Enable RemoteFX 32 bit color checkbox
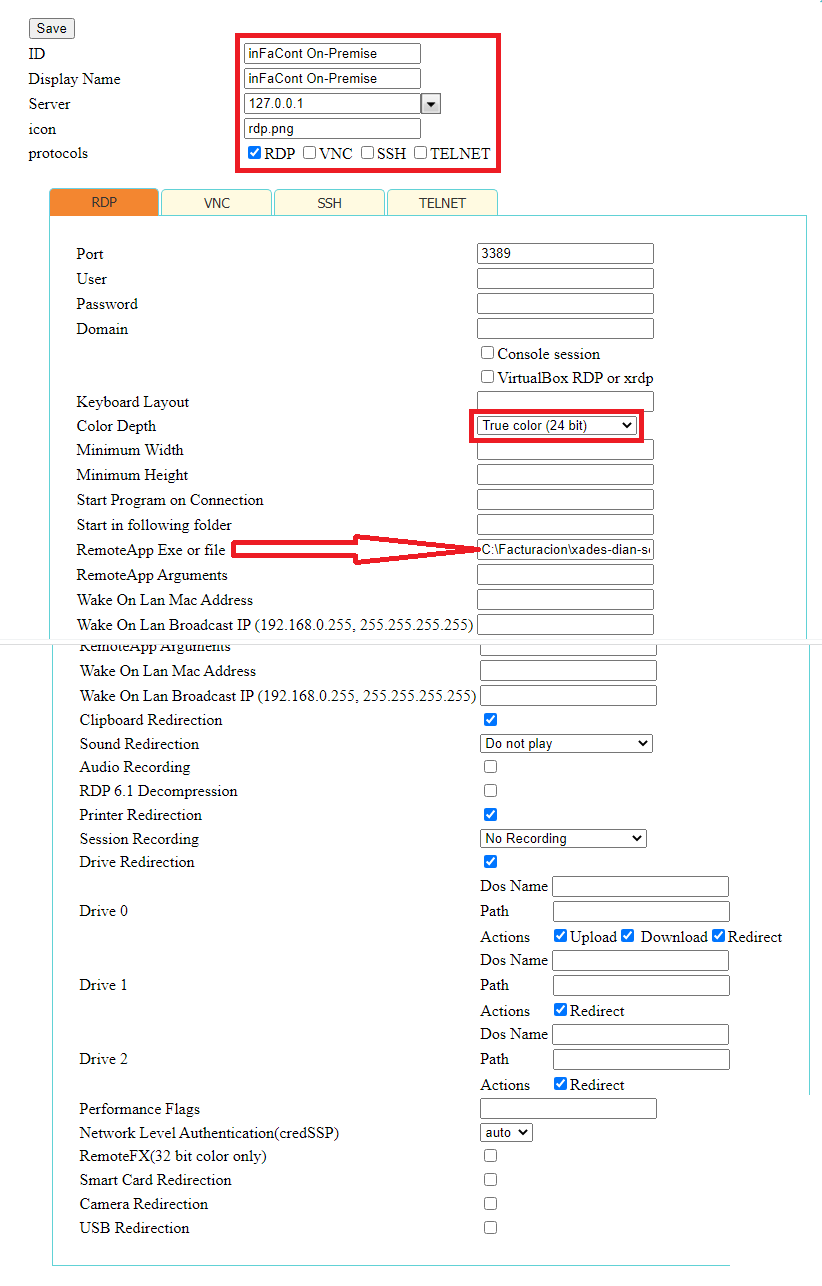 coord(490,1156)
